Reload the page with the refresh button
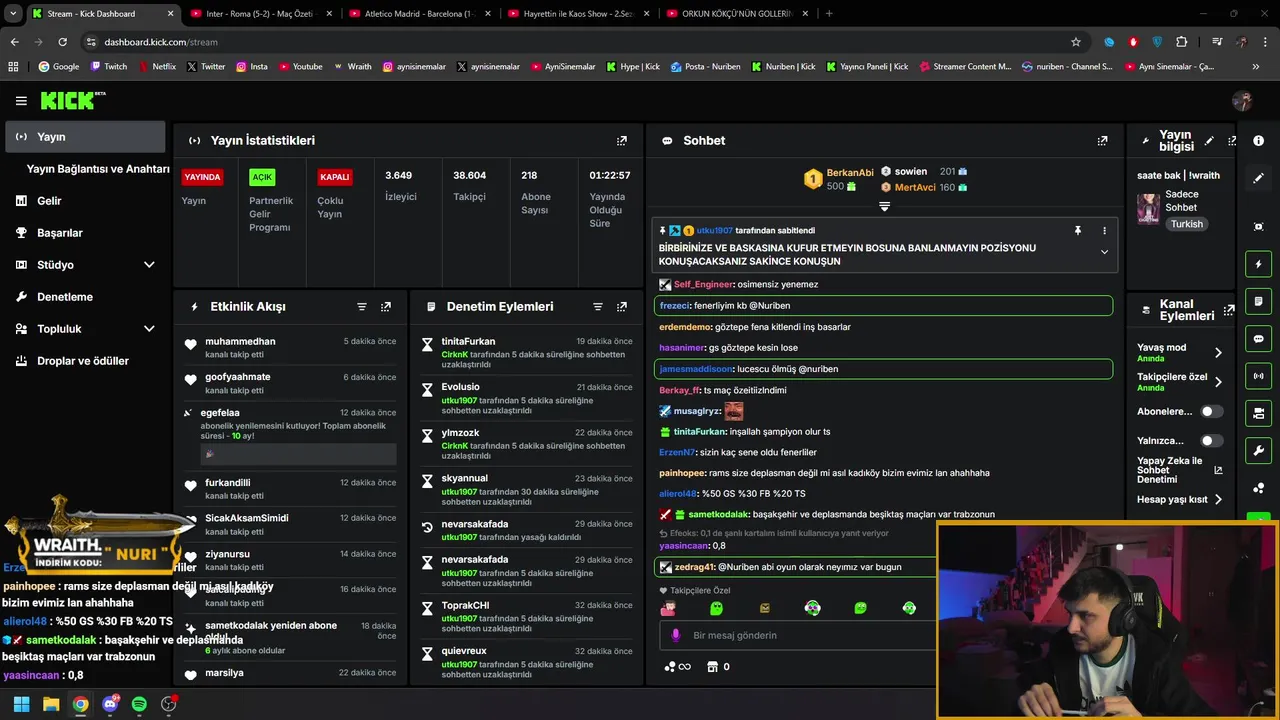1280x720 pixels. click(62, 42)
